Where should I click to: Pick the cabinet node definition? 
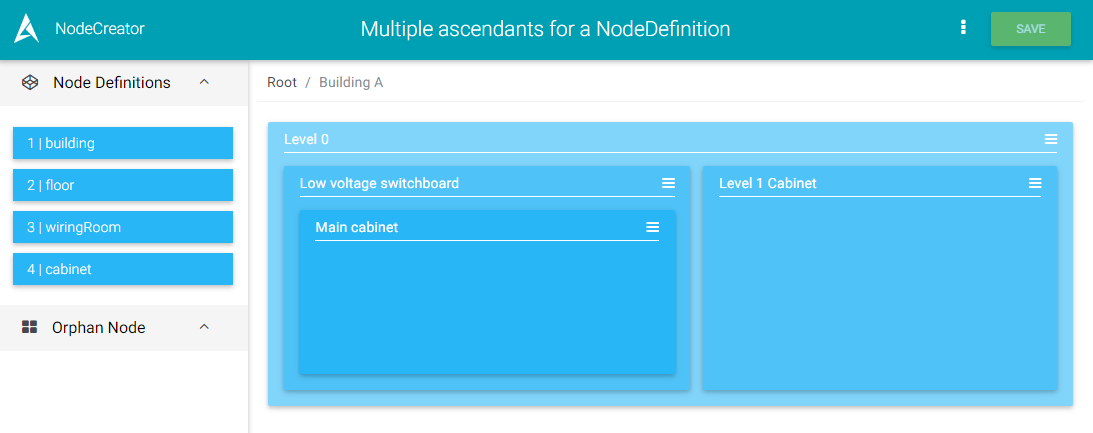click(122, 269)
